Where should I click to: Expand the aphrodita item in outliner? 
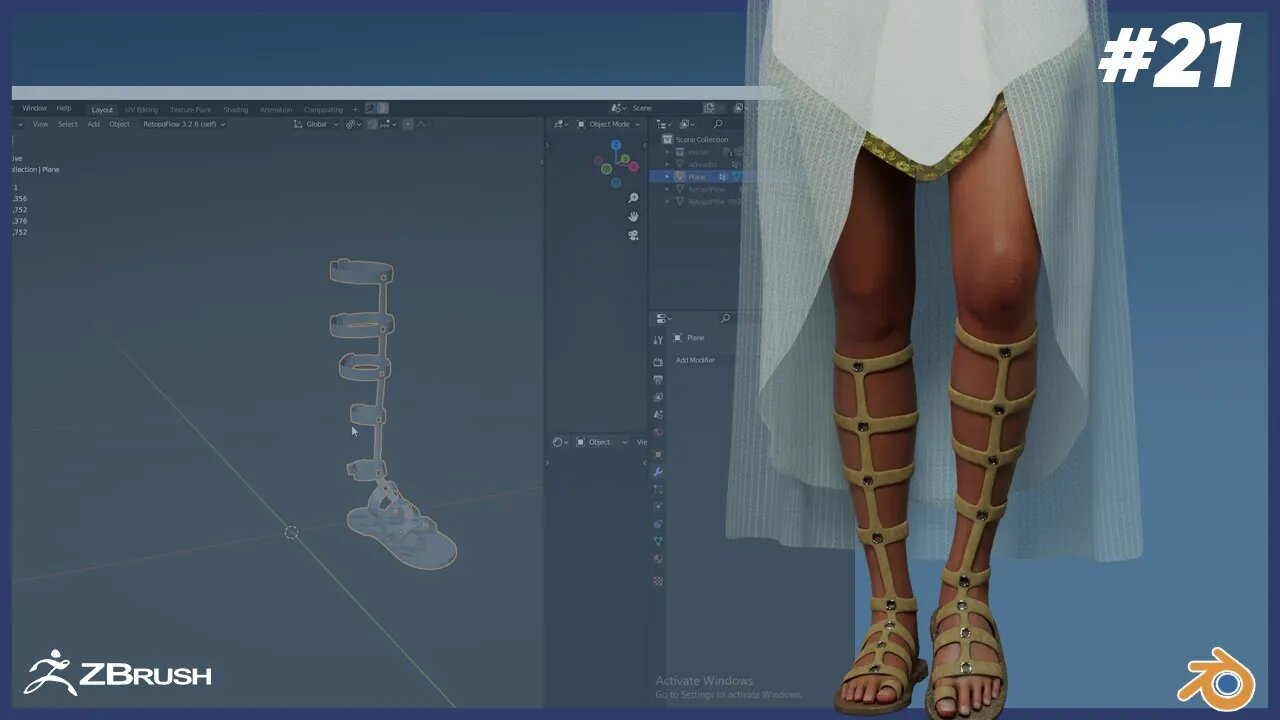668,164
